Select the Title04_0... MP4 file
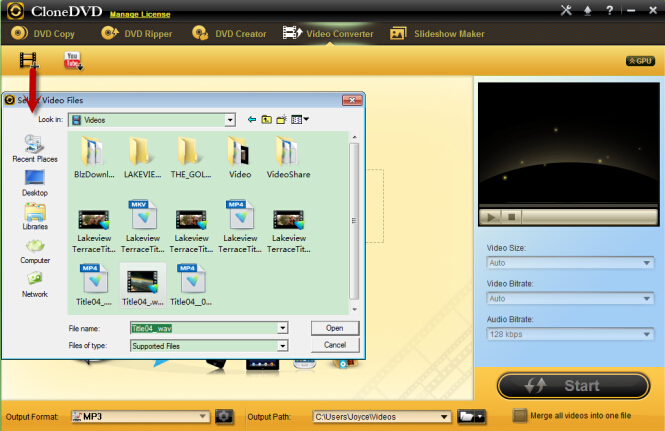Screen dimensions: 665x431 click(x=191, y=285)
